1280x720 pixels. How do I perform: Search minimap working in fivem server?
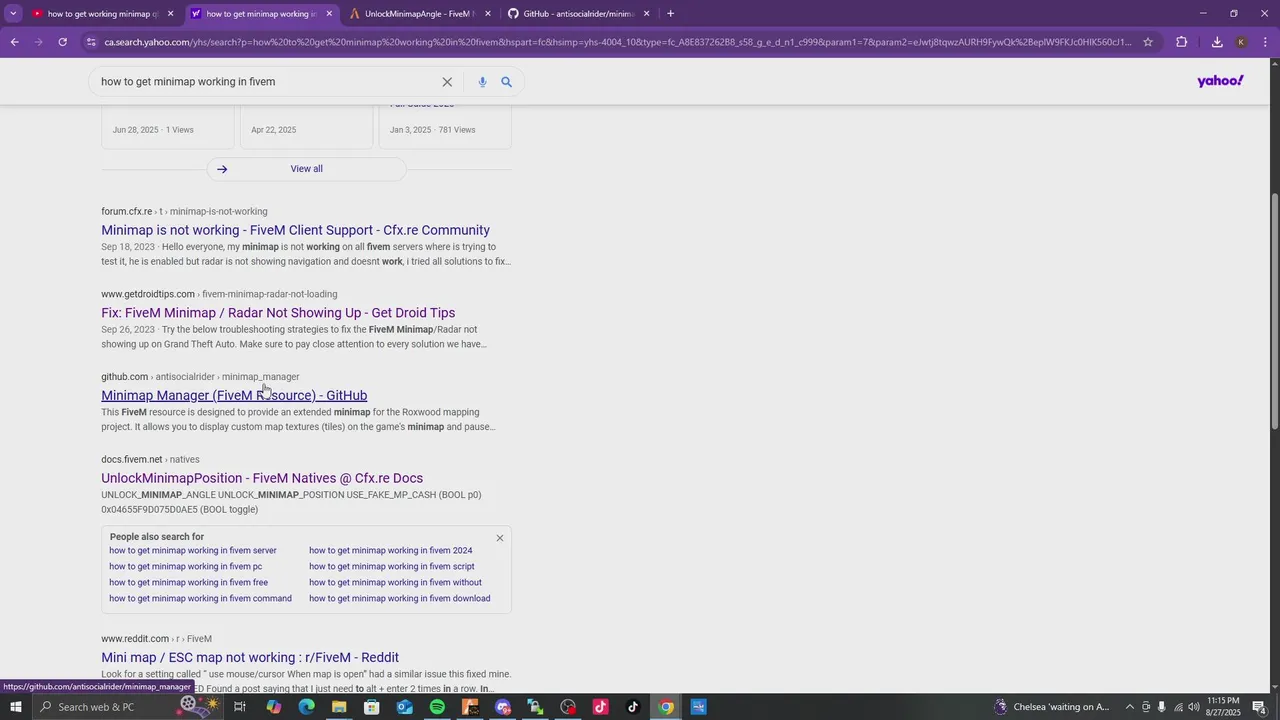pyautogui.click(x=193, y=551)
